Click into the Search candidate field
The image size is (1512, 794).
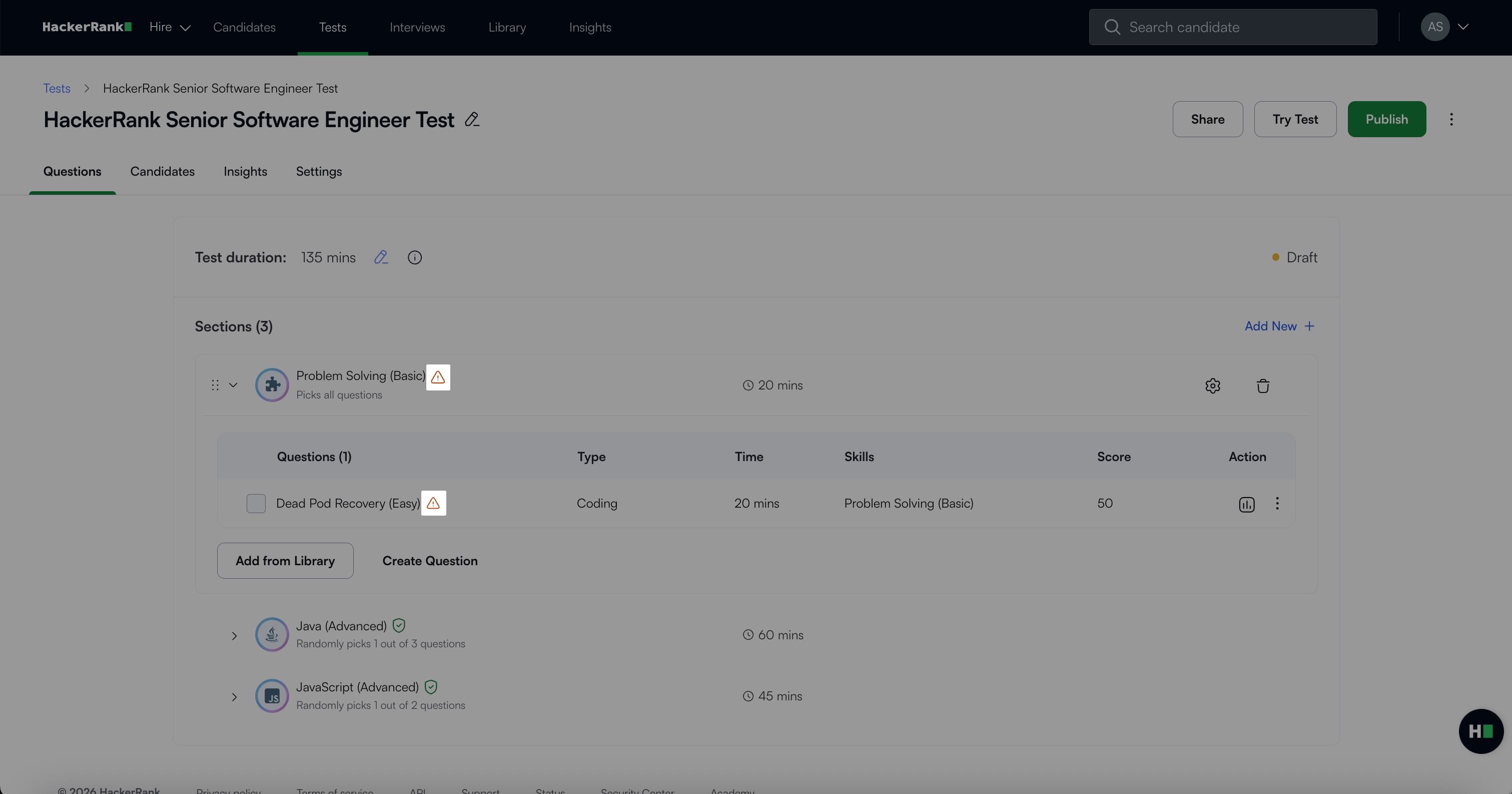pyautogui.click(x=1233, y=27)
